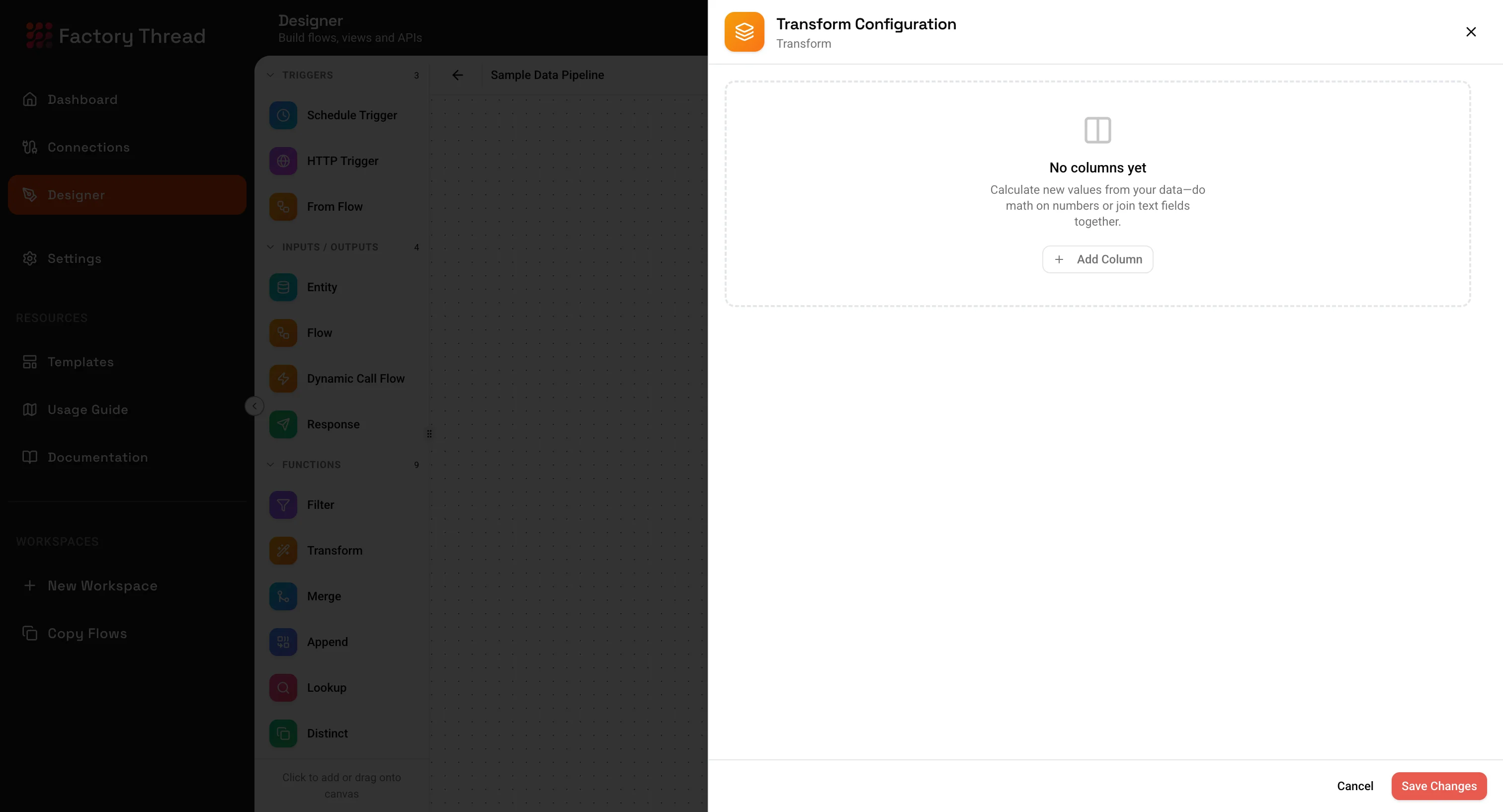Screen dimensions: 1503x812
Task: Click the Response node icon
Action: pos(284,424)
